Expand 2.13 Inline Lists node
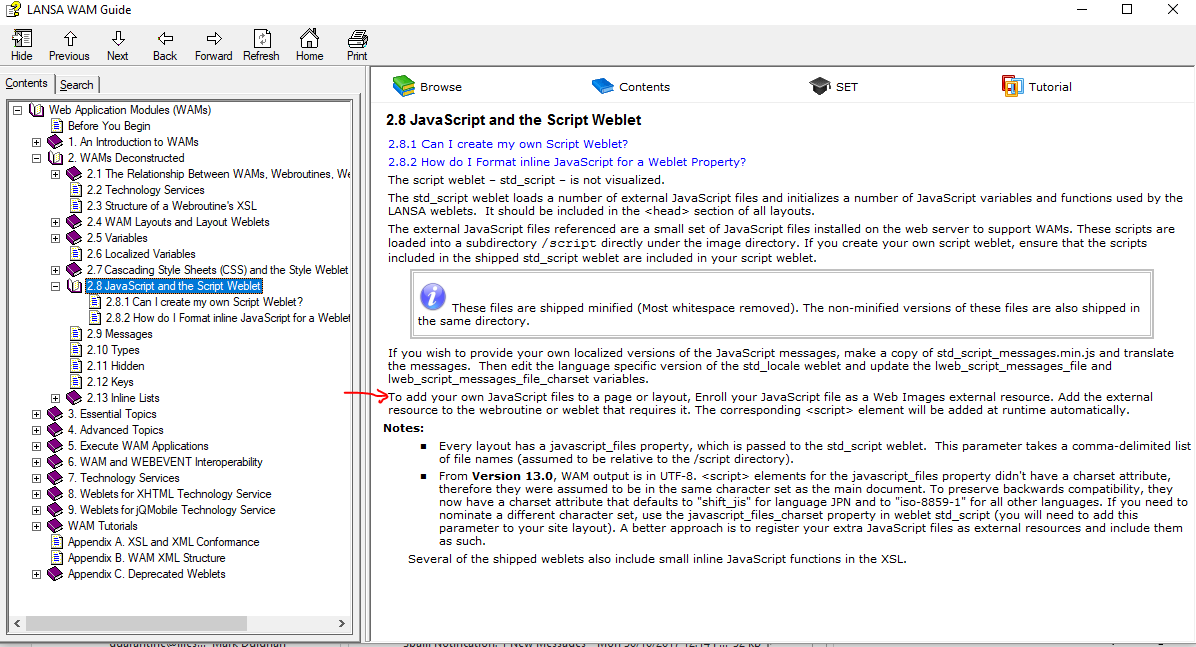This screenshot has height=647, width=1196. coord(56,398)
